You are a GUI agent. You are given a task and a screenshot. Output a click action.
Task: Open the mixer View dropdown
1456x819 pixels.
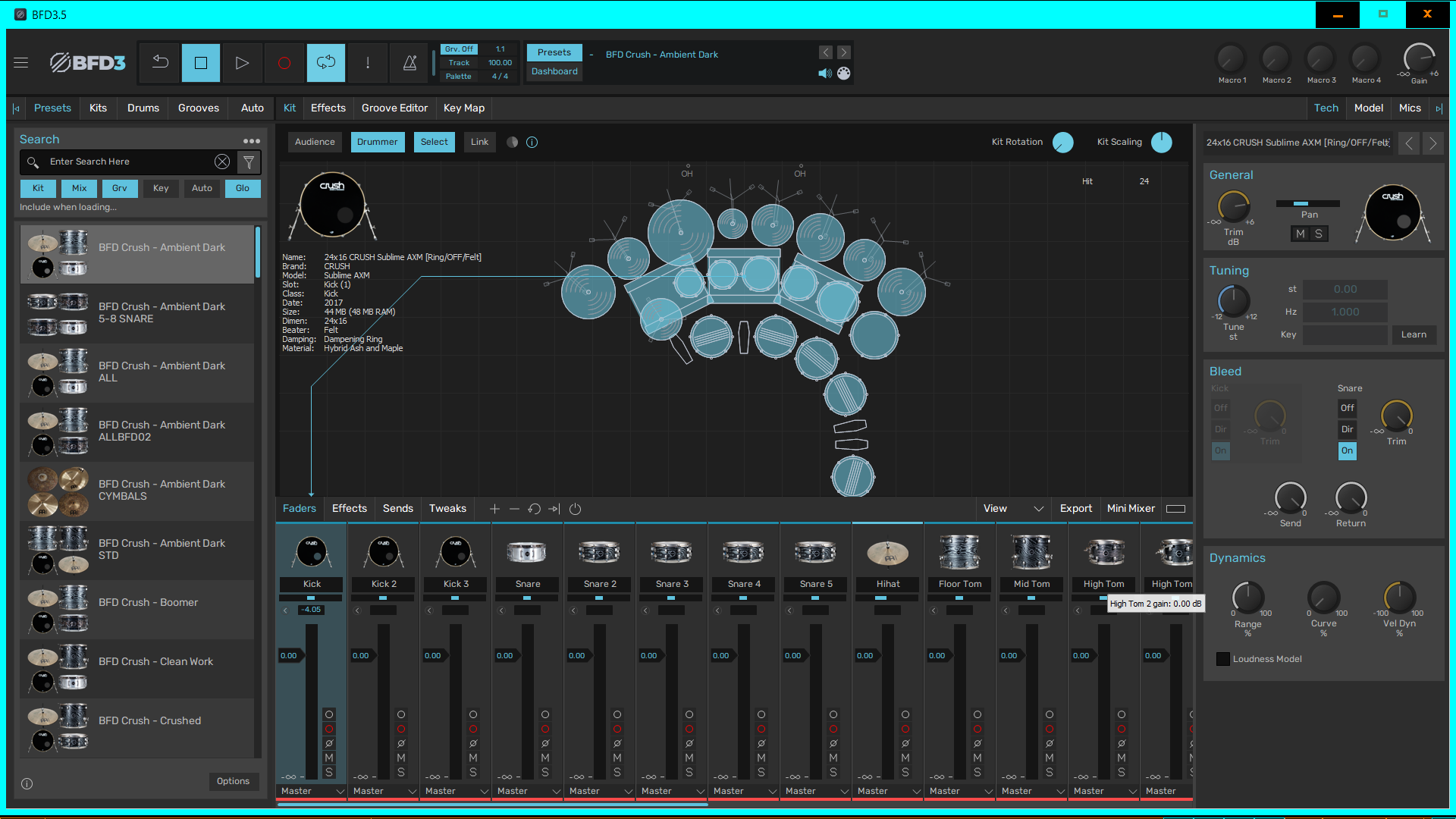tap(1013, 509)
